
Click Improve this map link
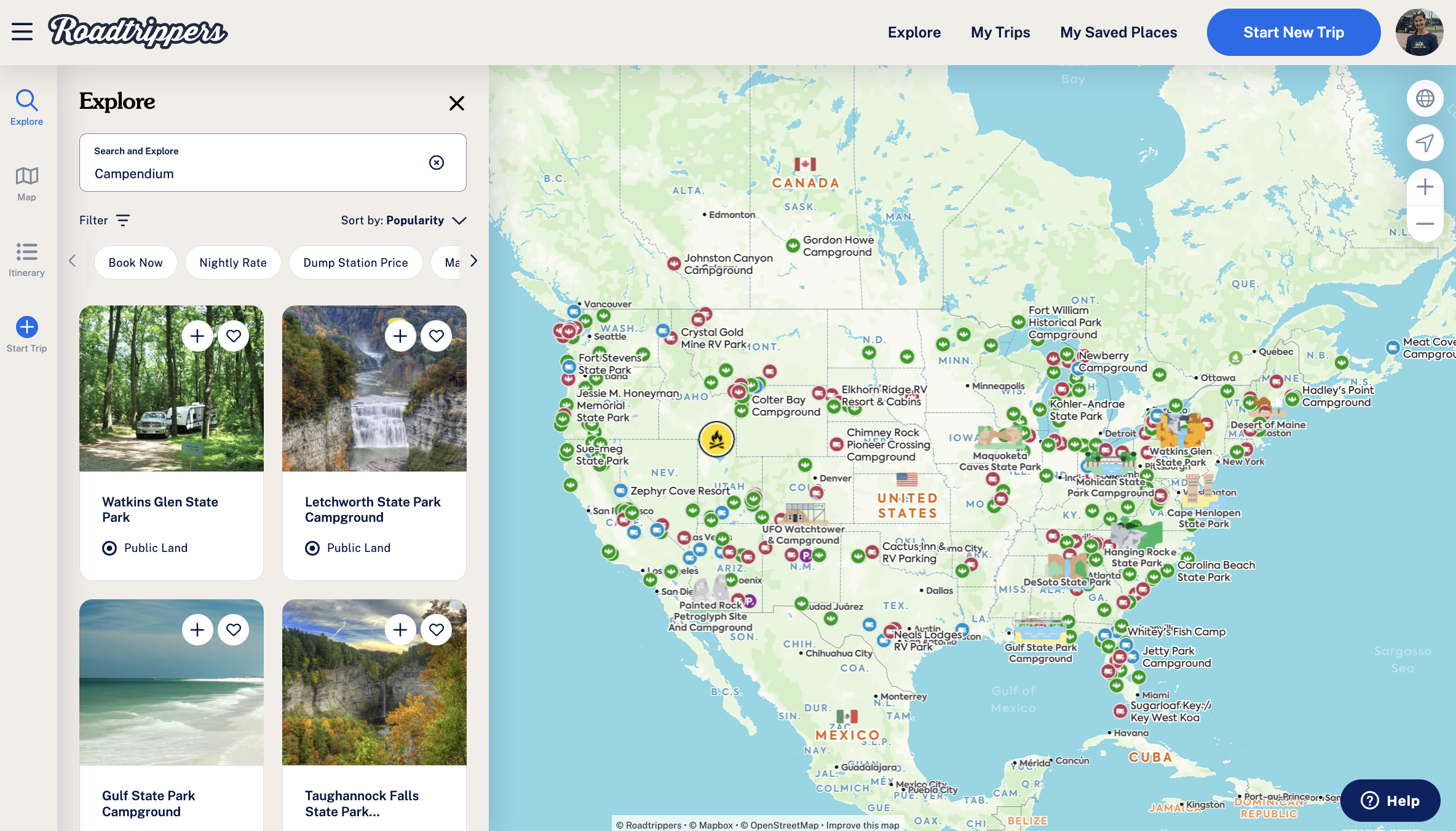862,825
